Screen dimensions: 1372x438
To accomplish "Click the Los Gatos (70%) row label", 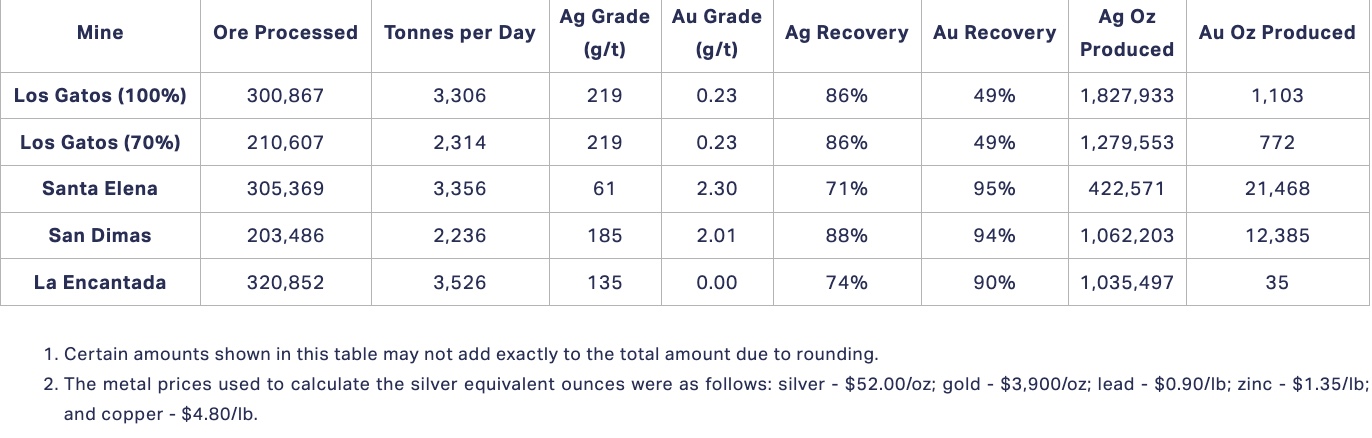I will pos(100,143).
